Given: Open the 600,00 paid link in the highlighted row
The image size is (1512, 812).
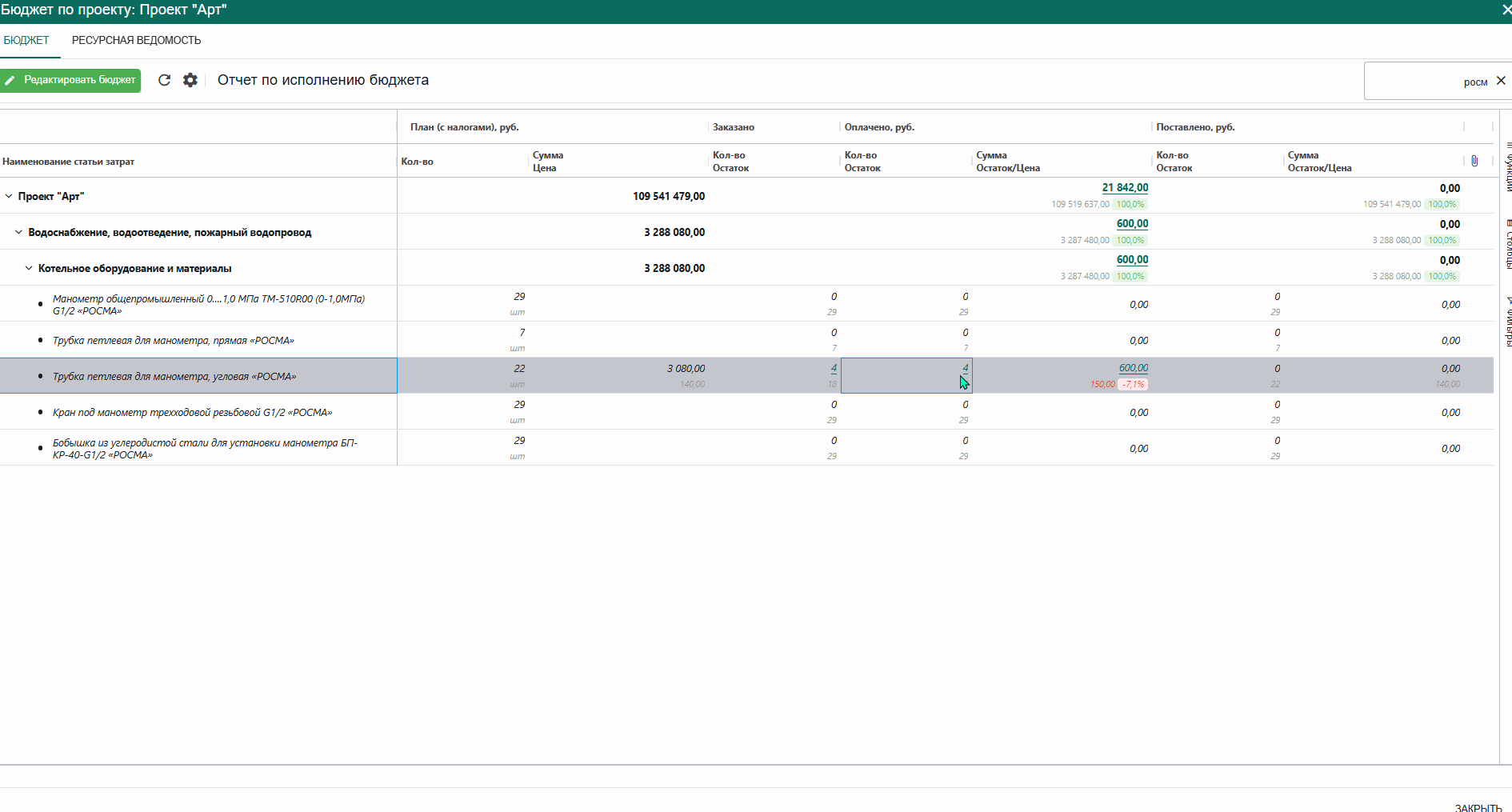Looking at the screenshot, I should pyautogui.click(x=1133, y=368).
